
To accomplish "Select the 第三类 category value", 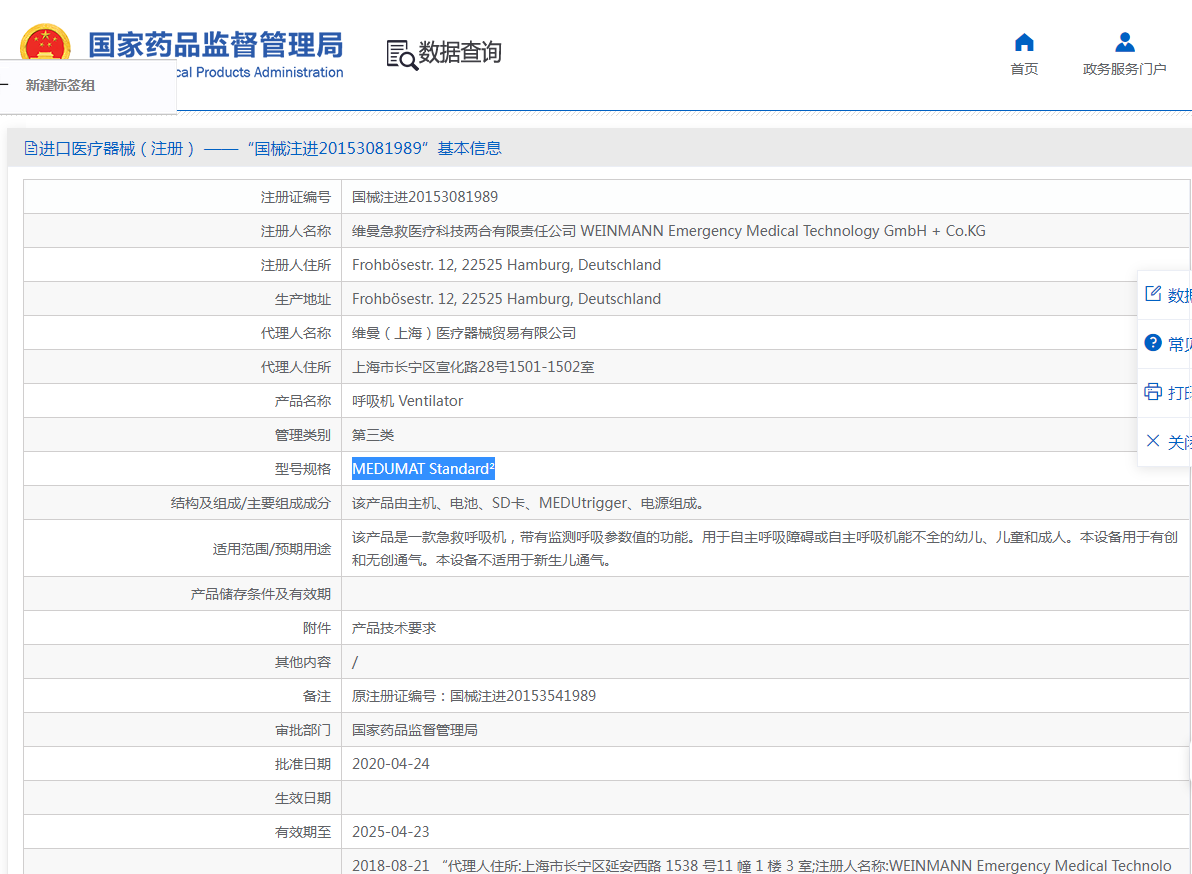I will 373,435.
